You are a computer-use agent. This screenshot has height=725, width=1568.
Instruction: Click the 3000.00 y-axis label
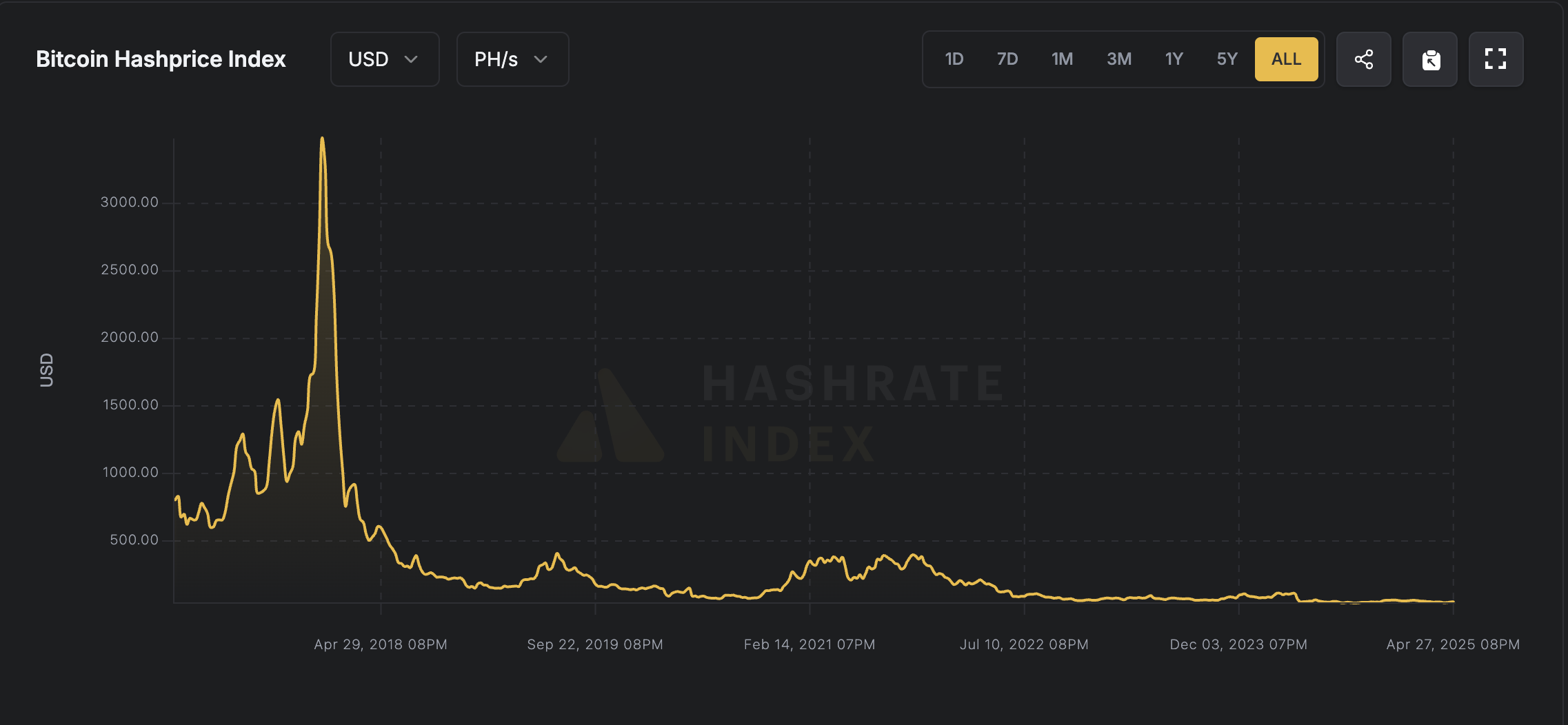click(x=130, y=202)
